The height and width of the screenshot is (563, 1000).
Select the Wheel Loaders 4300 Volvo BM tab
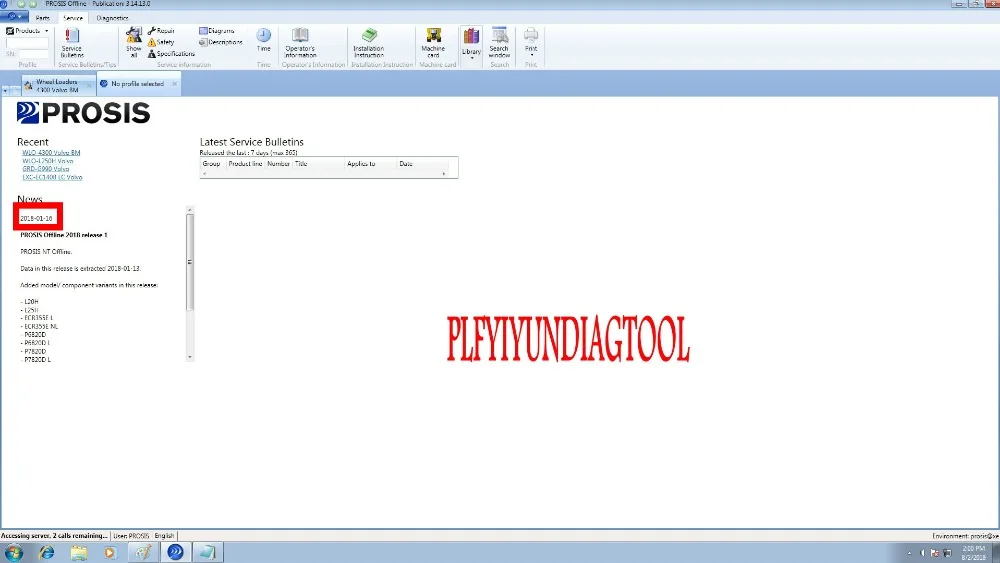point(56,85)
